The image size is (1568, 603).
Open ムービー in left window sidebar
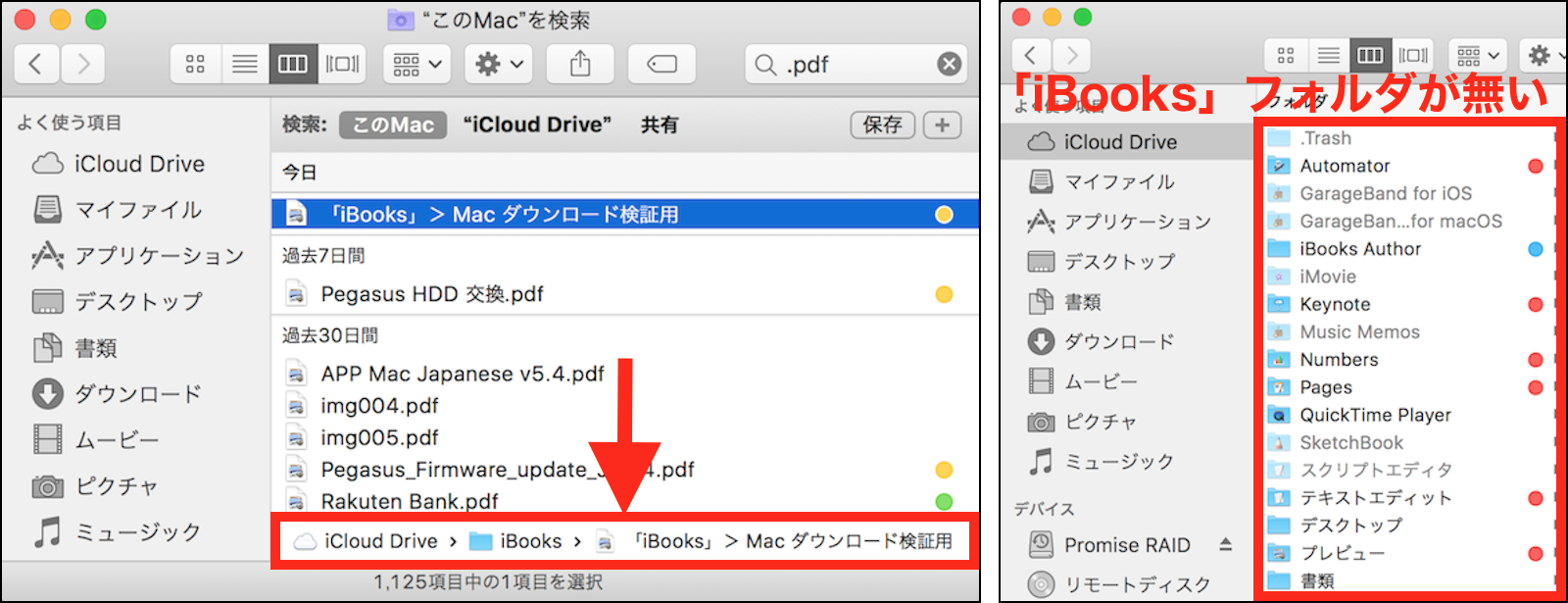click(x=95, y=440)
